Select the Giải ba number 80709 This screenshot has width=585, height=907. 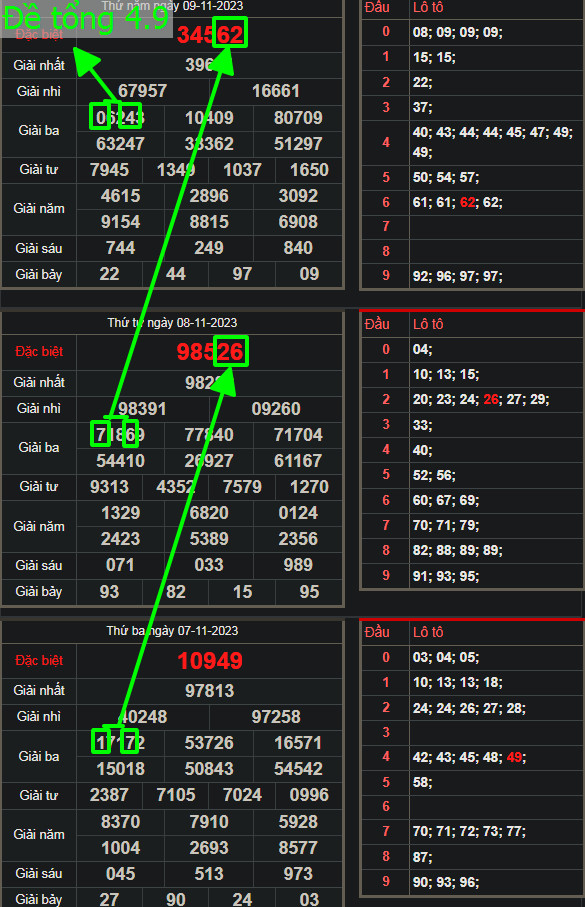point(298,118)
